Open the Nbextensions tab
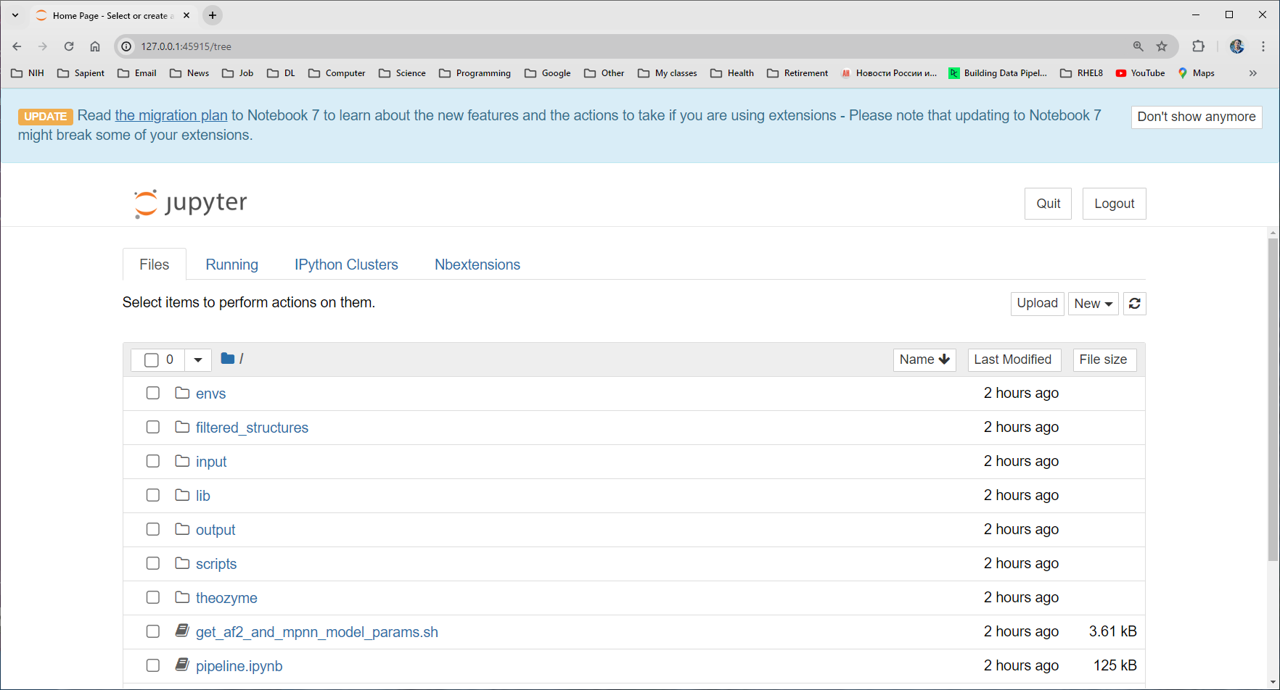Viewport: 1280px width, 690px height. 477,264
